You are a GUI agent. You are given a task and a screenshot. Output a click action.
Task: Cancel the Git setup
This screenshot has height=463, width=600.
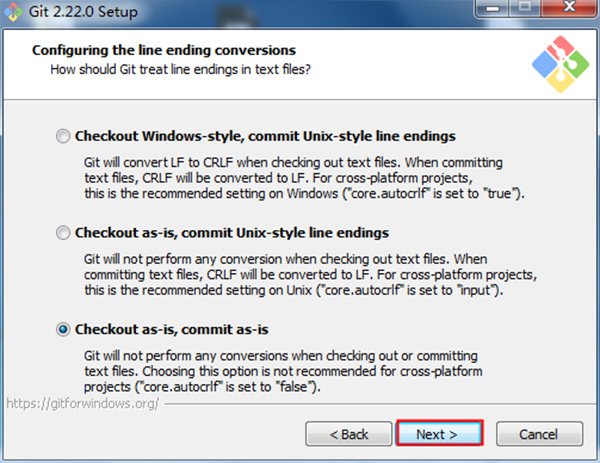click(540, 434)
